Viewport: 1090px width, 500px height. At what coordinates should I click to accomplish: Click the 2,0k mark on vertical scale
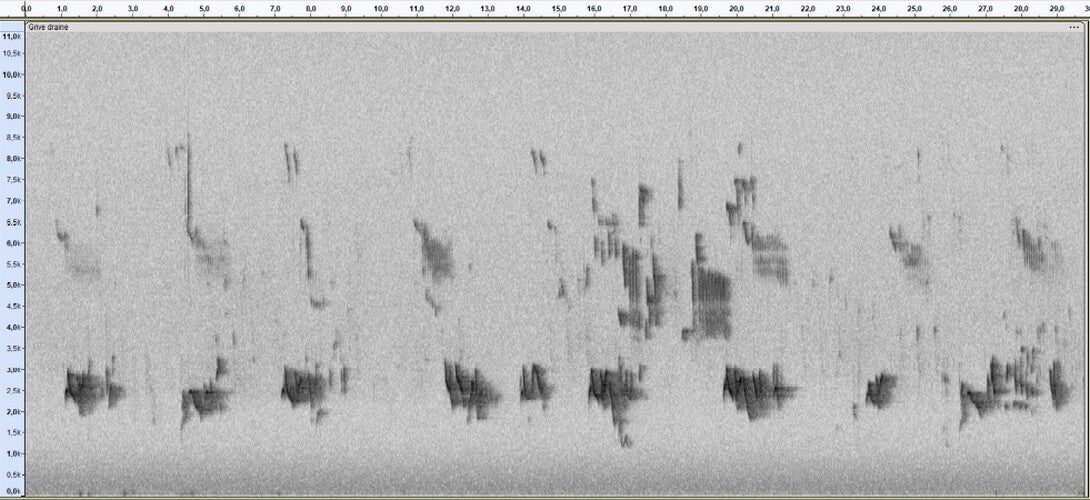[12, 411]
